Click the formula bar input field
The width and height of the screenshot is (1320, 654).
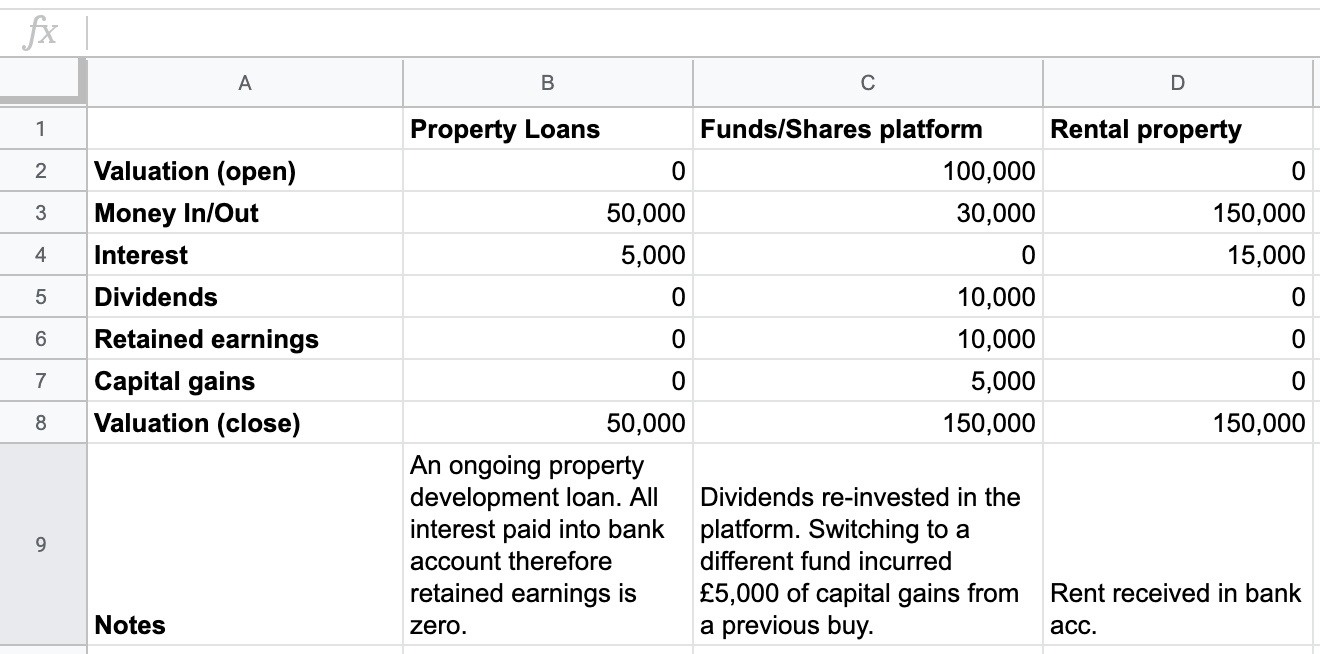pyautogui.click(x=700, y=34)
